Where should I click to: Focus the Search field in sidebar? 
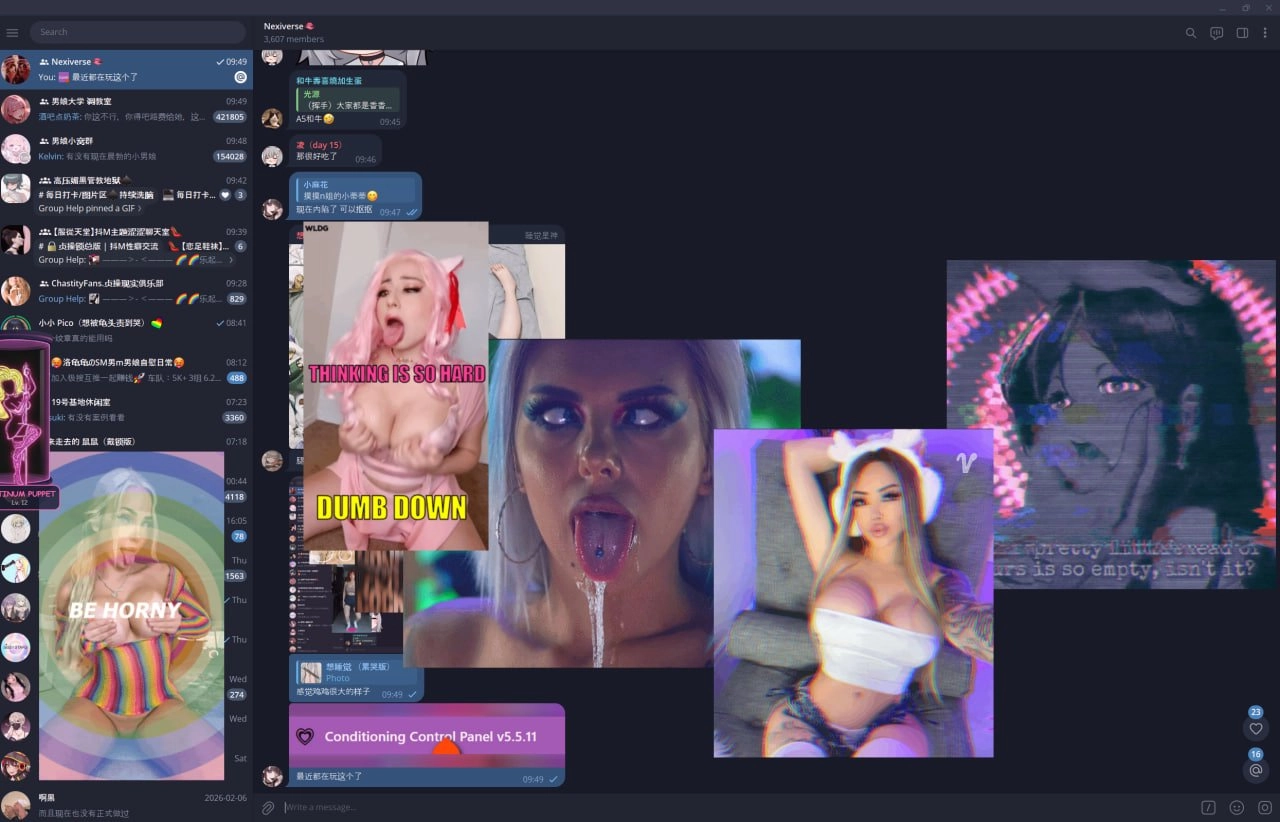(x=137, y=32)
